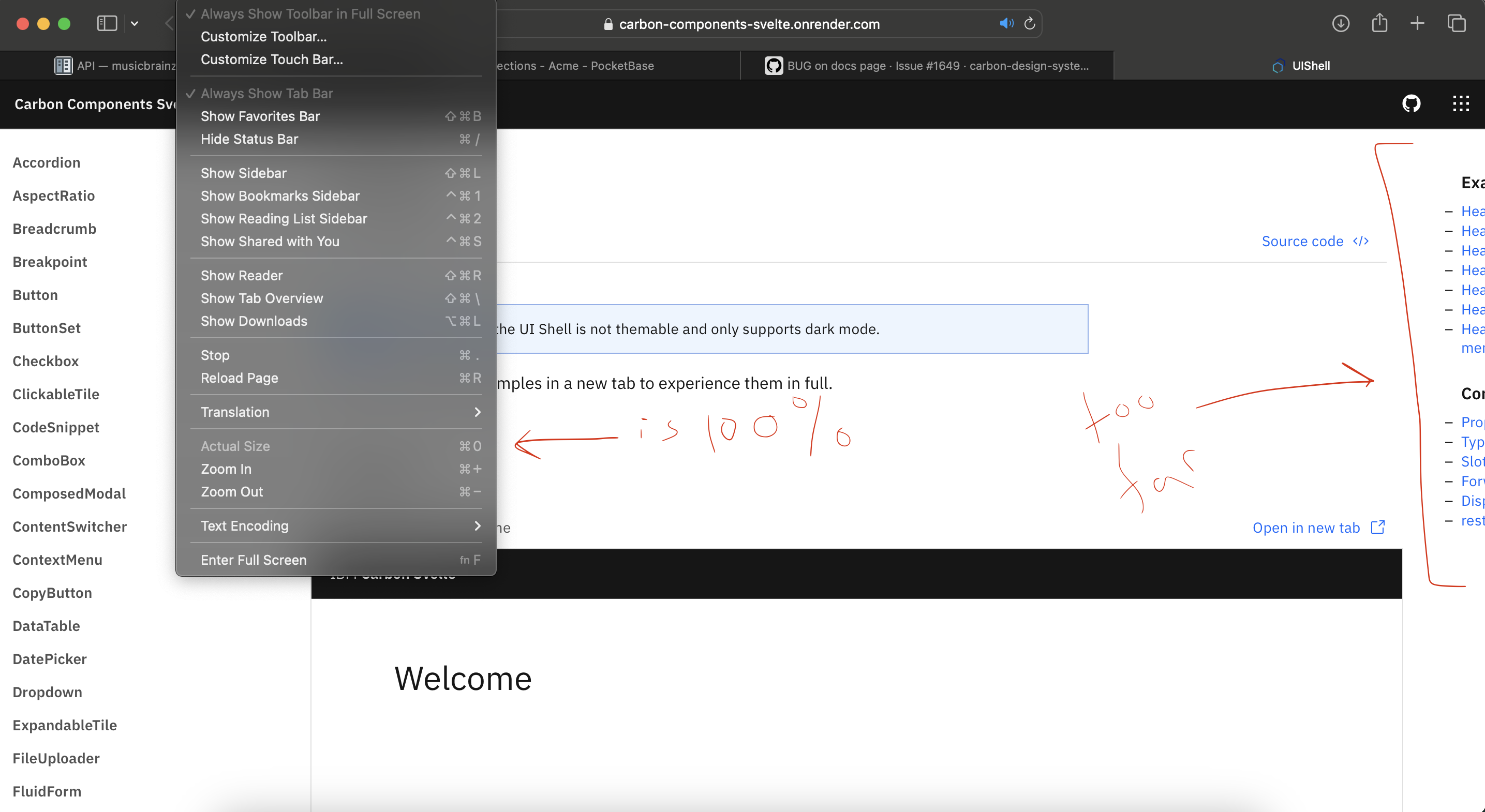
Task: Select Enter Full Screen menu item
Action: pyautogui.click(x=335, y=560)
